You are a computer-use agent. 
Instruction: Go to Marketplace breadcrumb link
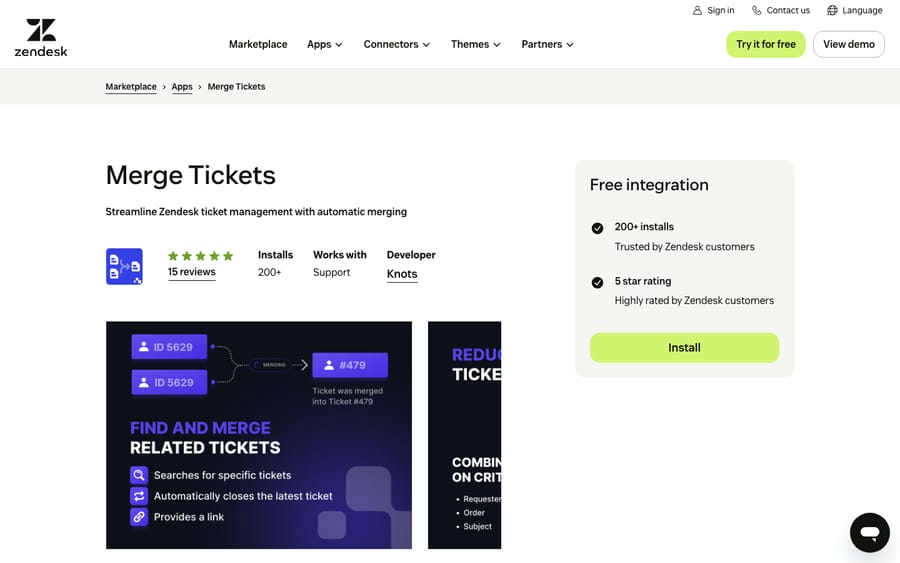pyautogui.click(x=131, y=87)
